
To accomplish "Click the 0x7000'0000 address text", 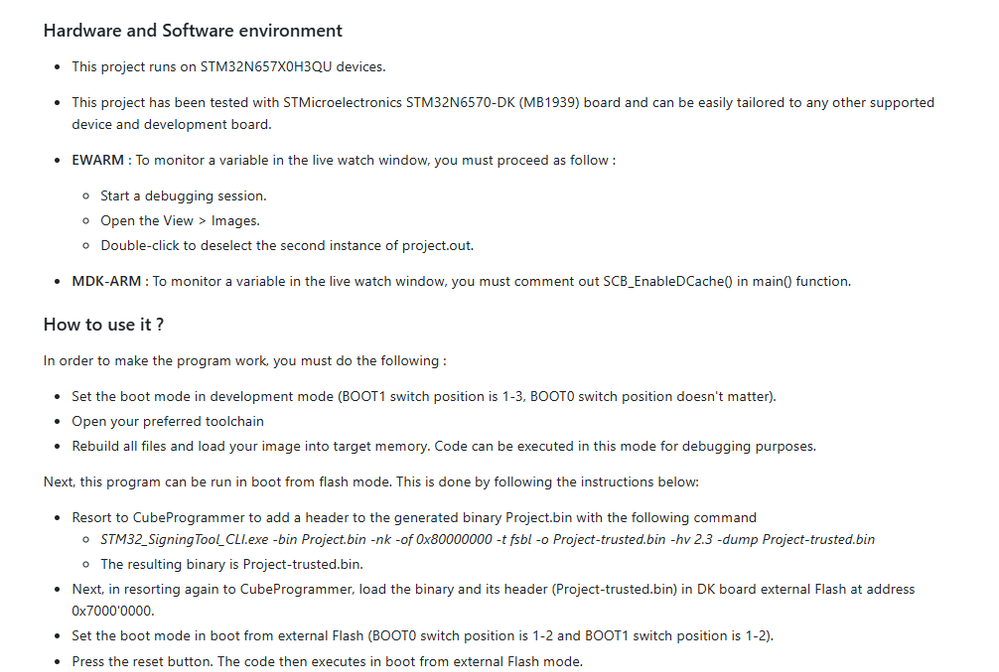I will pos(113,611).
